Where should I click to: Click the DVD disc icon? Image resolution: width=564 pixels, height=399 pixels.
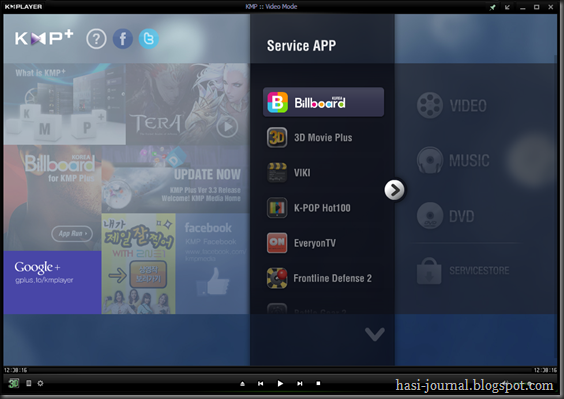click(x=430, y=216)
